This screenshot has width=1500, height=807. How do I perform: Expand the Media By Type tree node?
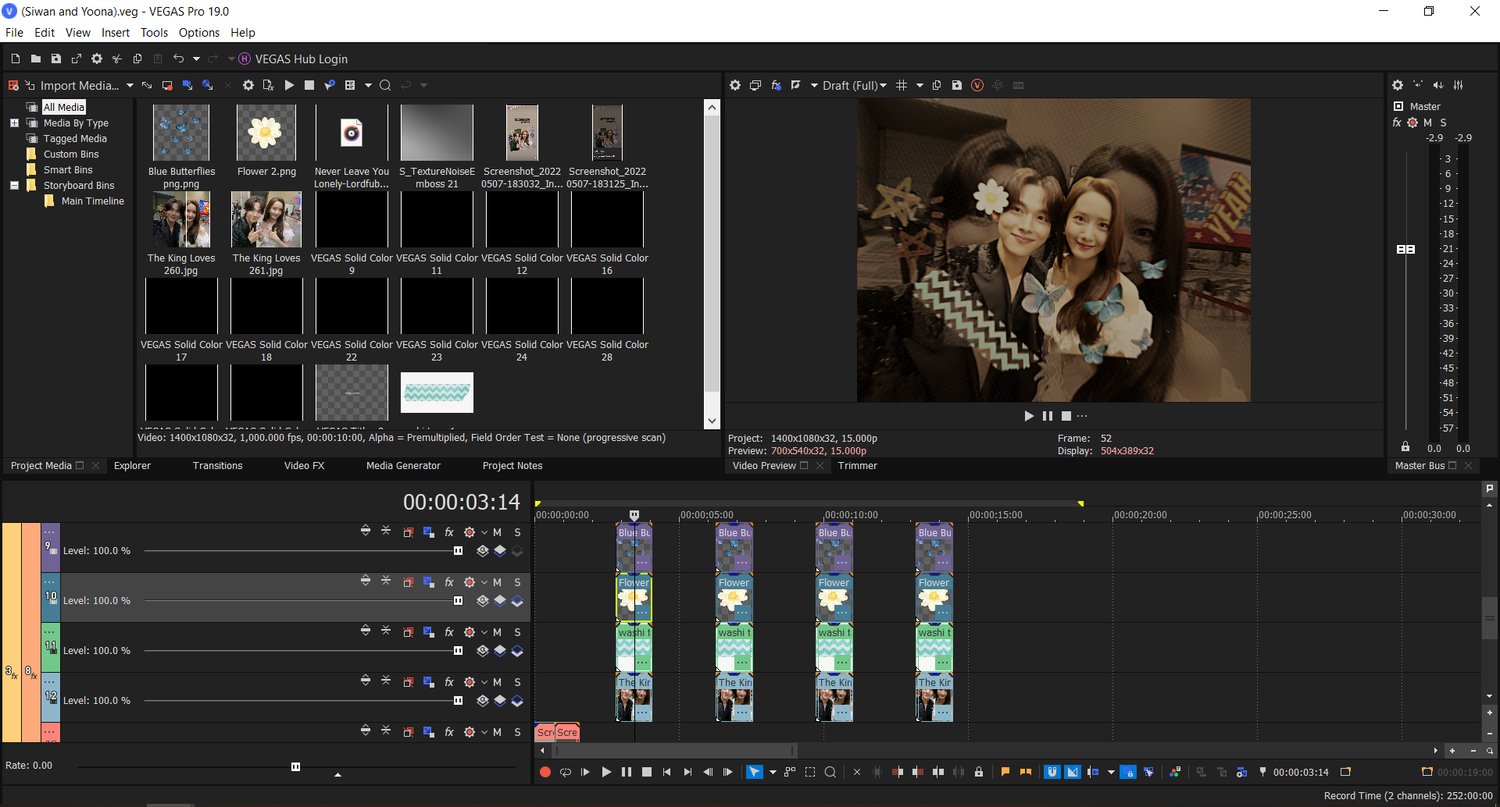pyautogui.click(x=15, y=123)
